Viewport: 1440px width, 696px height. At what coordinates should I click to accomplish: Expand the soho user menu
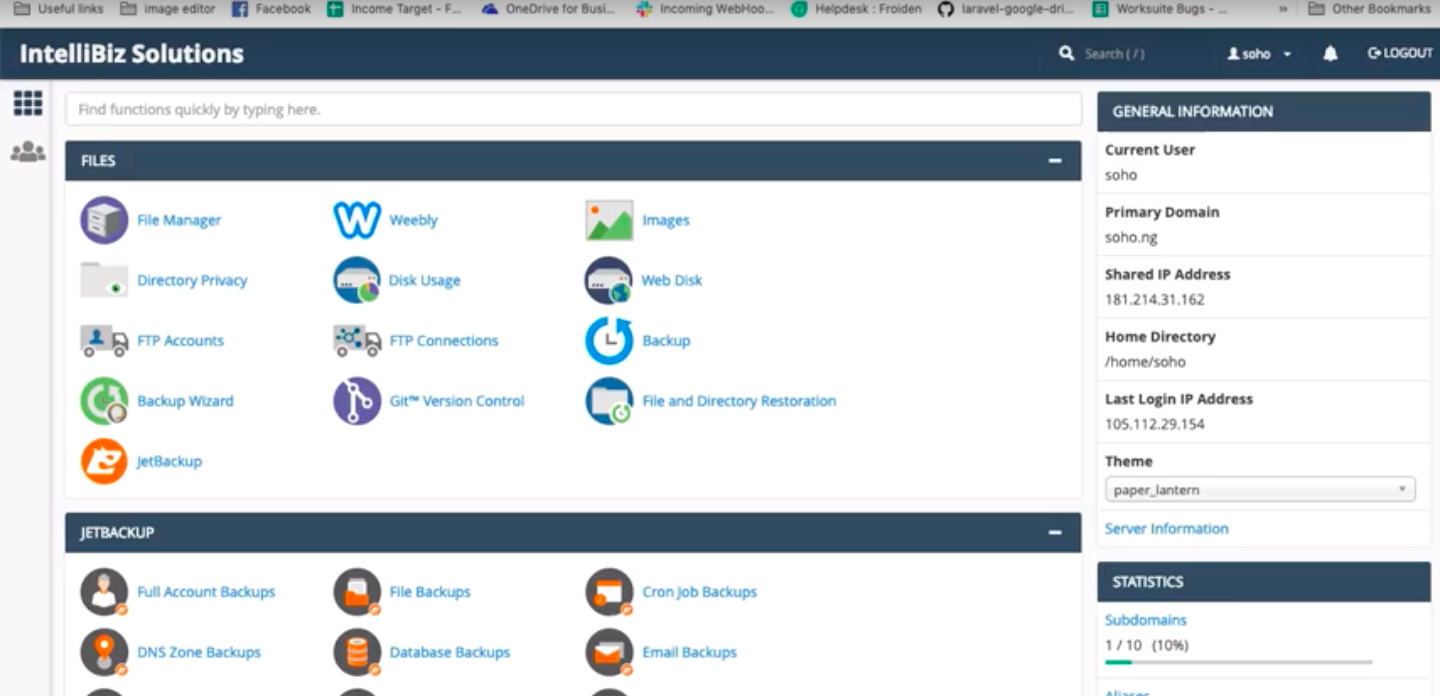[1259, 54]
